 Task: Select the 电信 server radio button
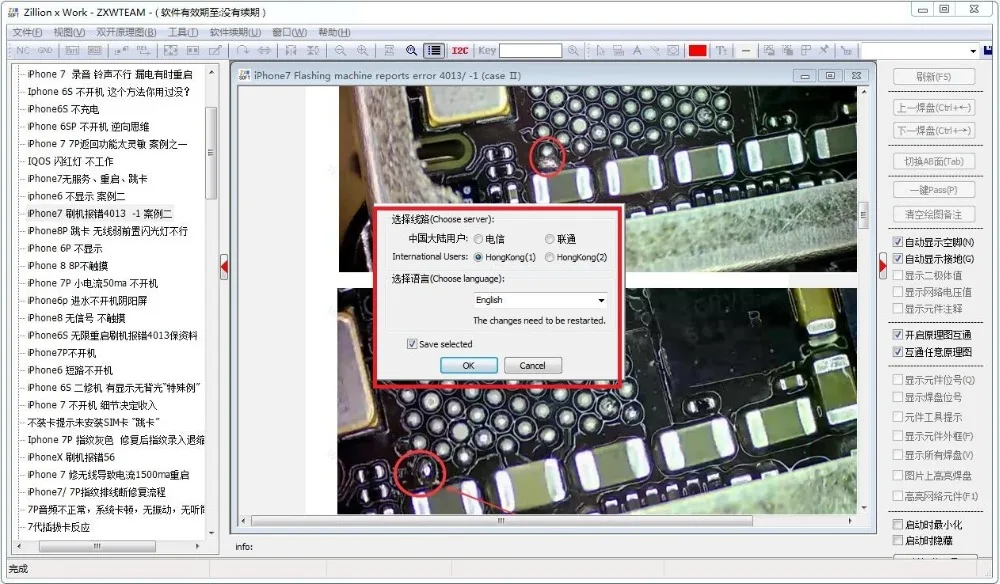[478, 239]
